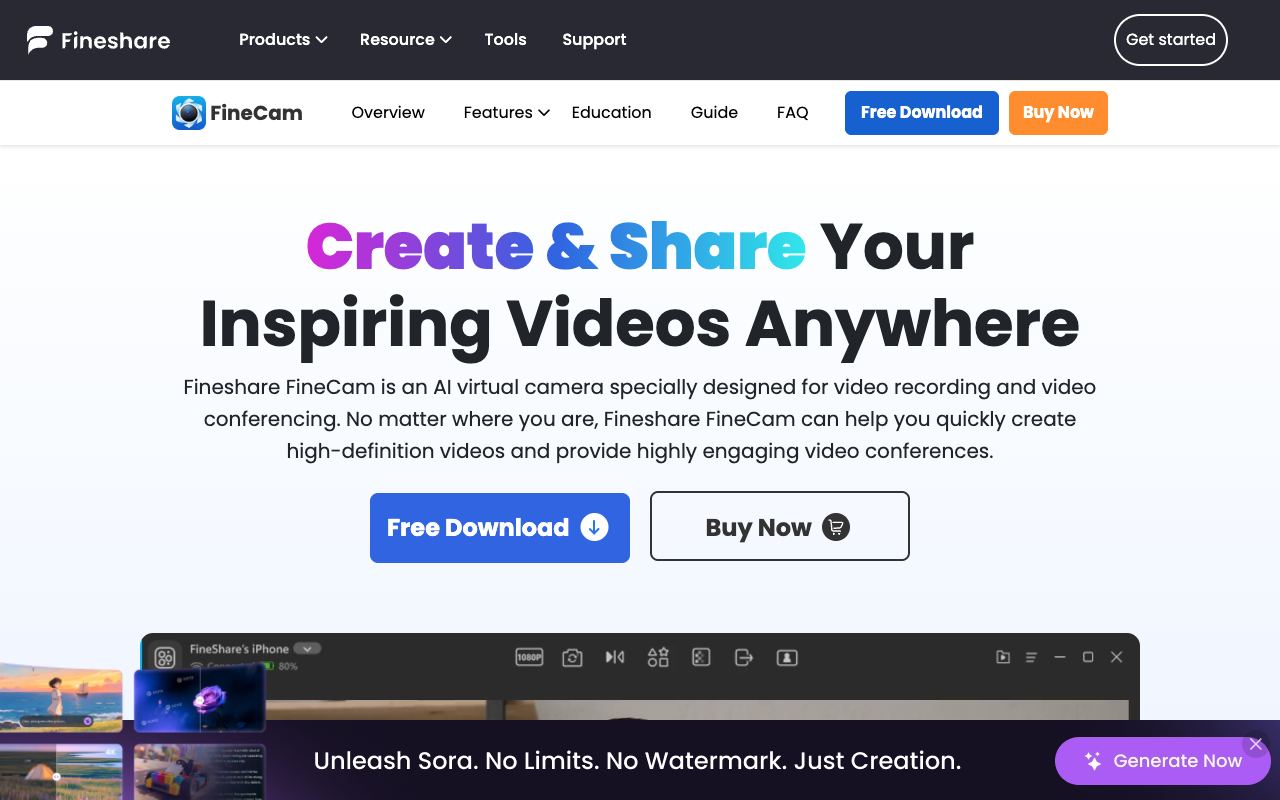Image resolution: width=1280 pixels, height=800 pixels.
Task: Click the export arrow icon in the app toolbar
Action: click(744, 657)
